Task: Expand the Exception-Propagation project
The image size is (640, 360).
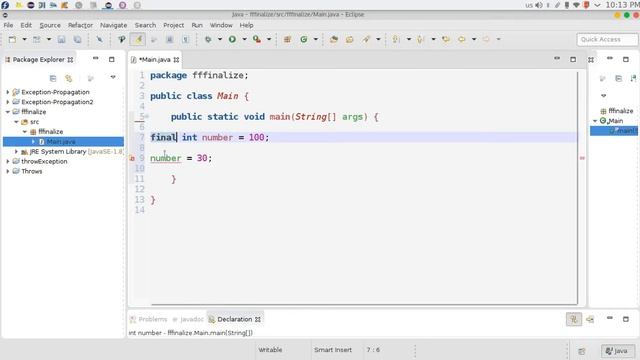Action: click(8, 92)
